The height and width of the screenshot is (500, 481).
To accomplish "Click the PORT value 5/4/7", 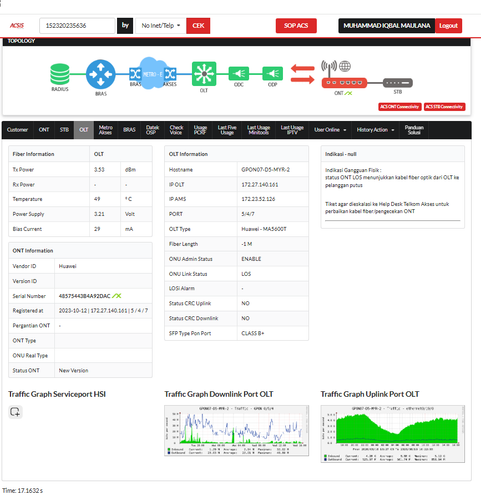I will click(248, 214).
